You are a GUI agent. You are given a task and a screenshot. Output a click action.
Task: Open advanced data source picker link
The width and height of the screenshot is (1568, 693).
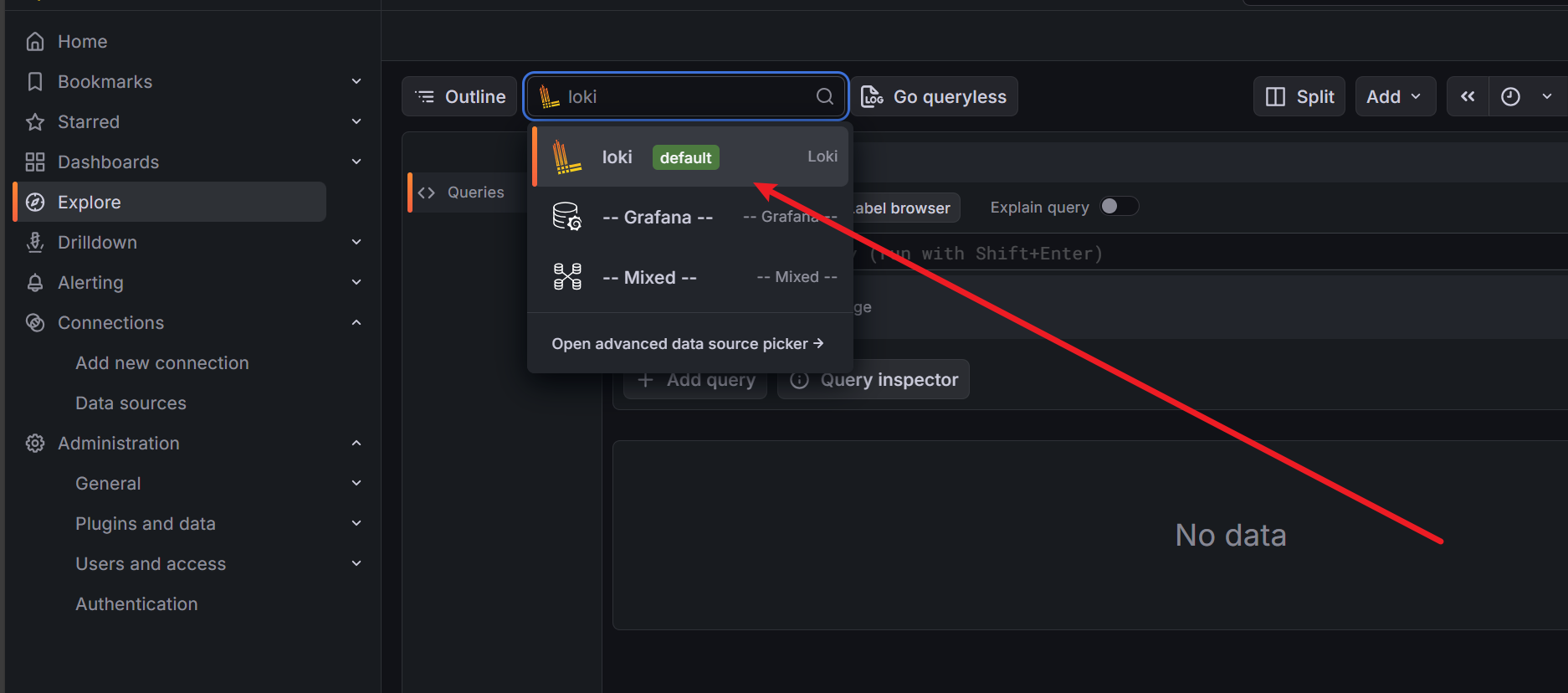pos(688,343)
